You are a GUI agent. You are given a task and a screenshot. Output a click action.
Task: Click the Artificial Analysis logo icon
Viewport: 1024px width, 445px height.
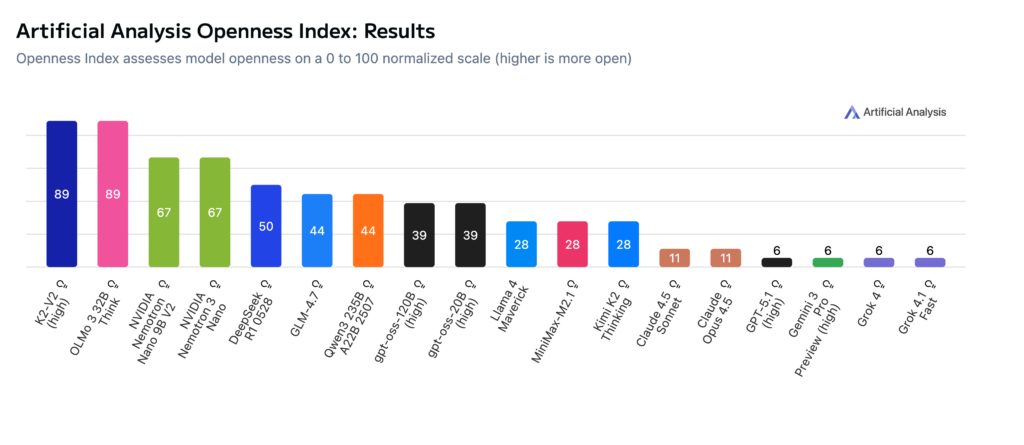(852, 113)
